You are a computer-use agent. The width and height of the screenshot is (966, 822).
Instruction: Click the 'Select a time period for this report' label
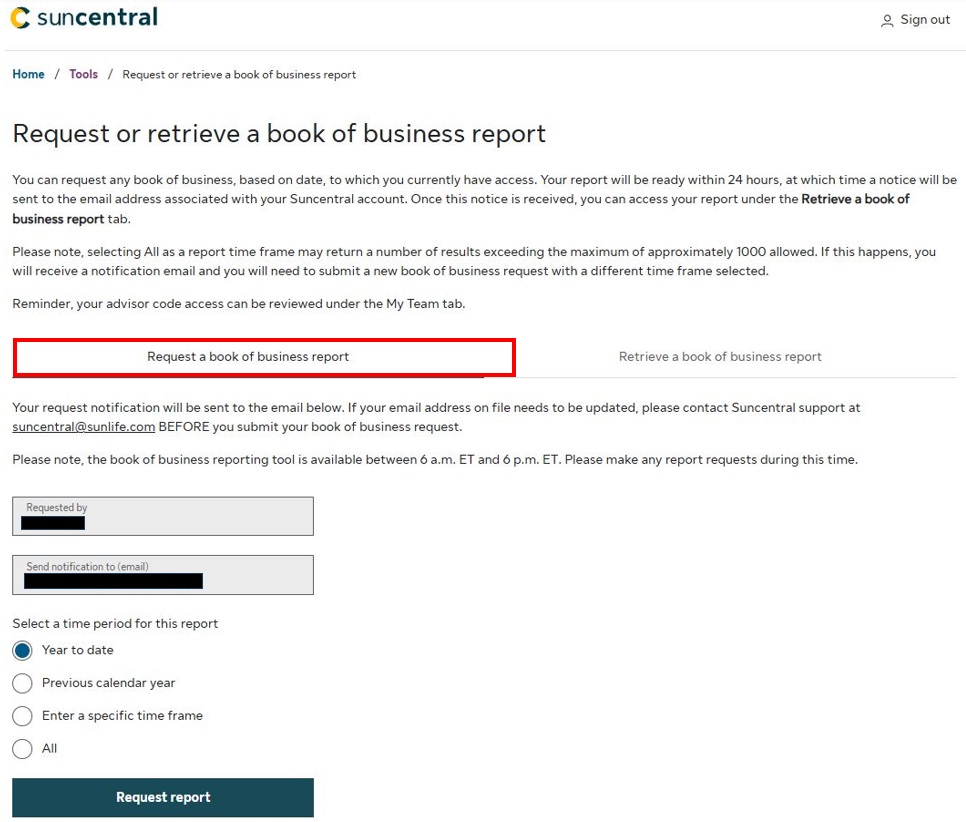coord(115,624)
